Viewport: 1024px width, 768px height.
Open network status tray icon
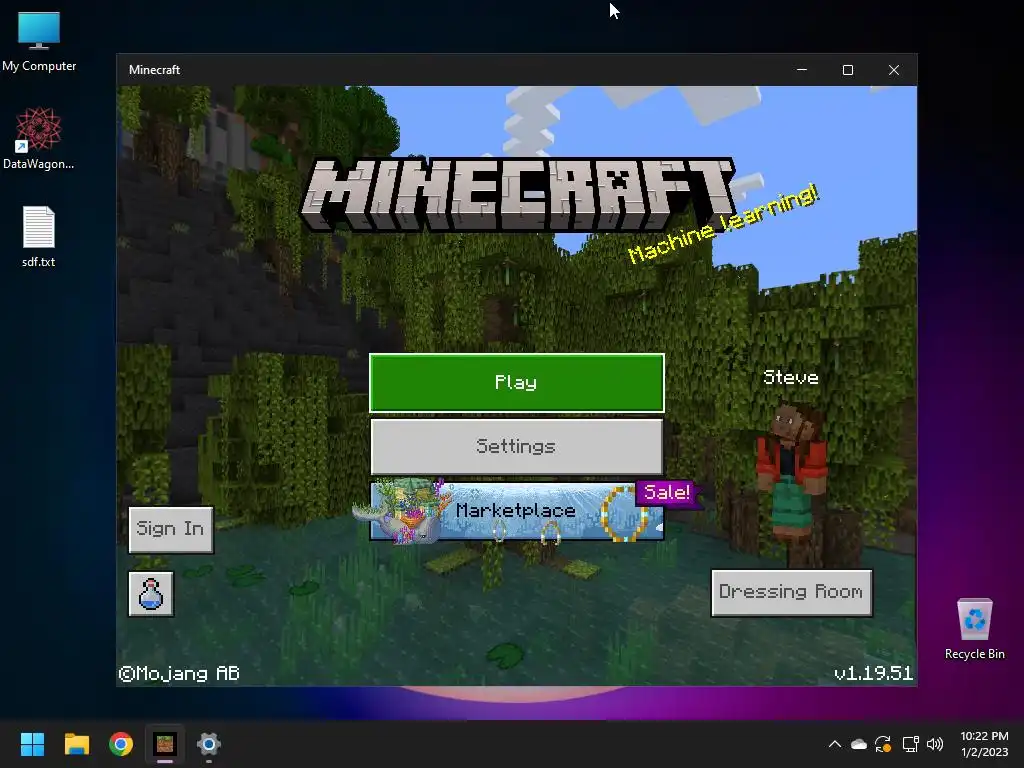click(910, 744)
